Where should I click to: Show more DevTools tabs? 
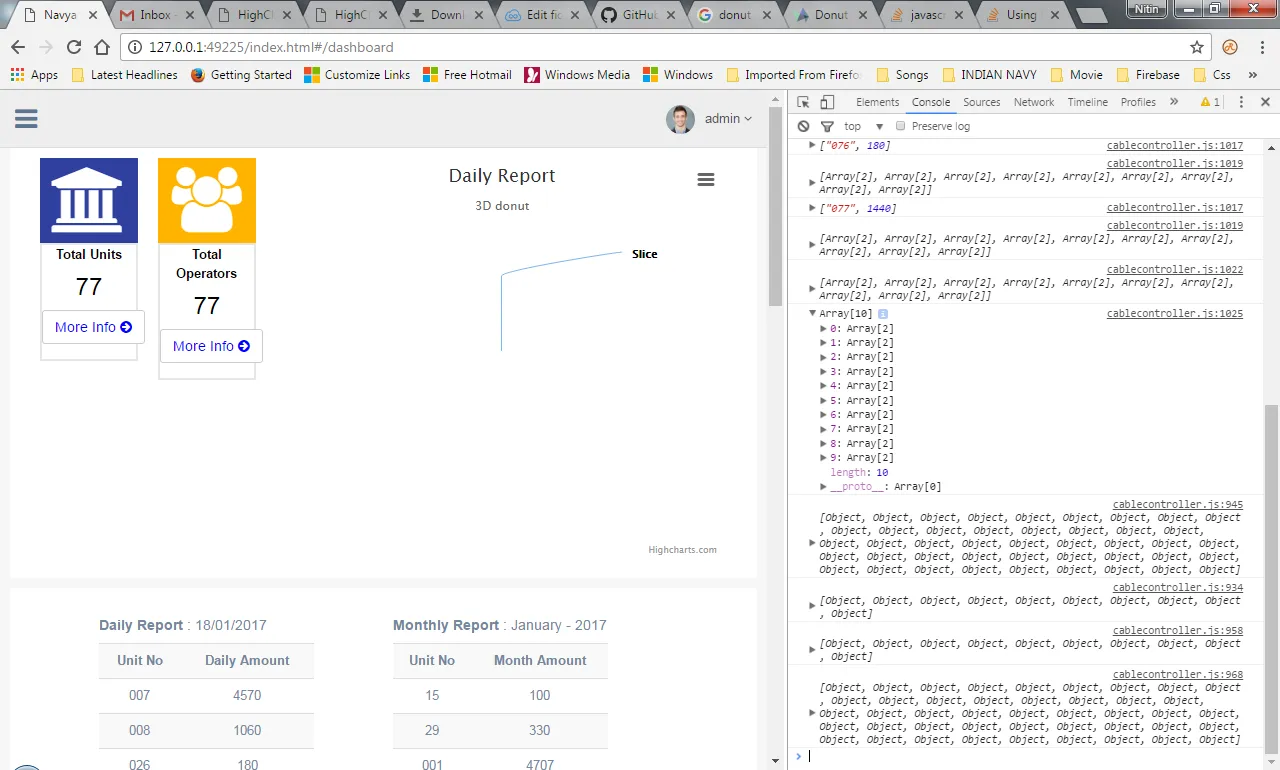click(1174, 102)
